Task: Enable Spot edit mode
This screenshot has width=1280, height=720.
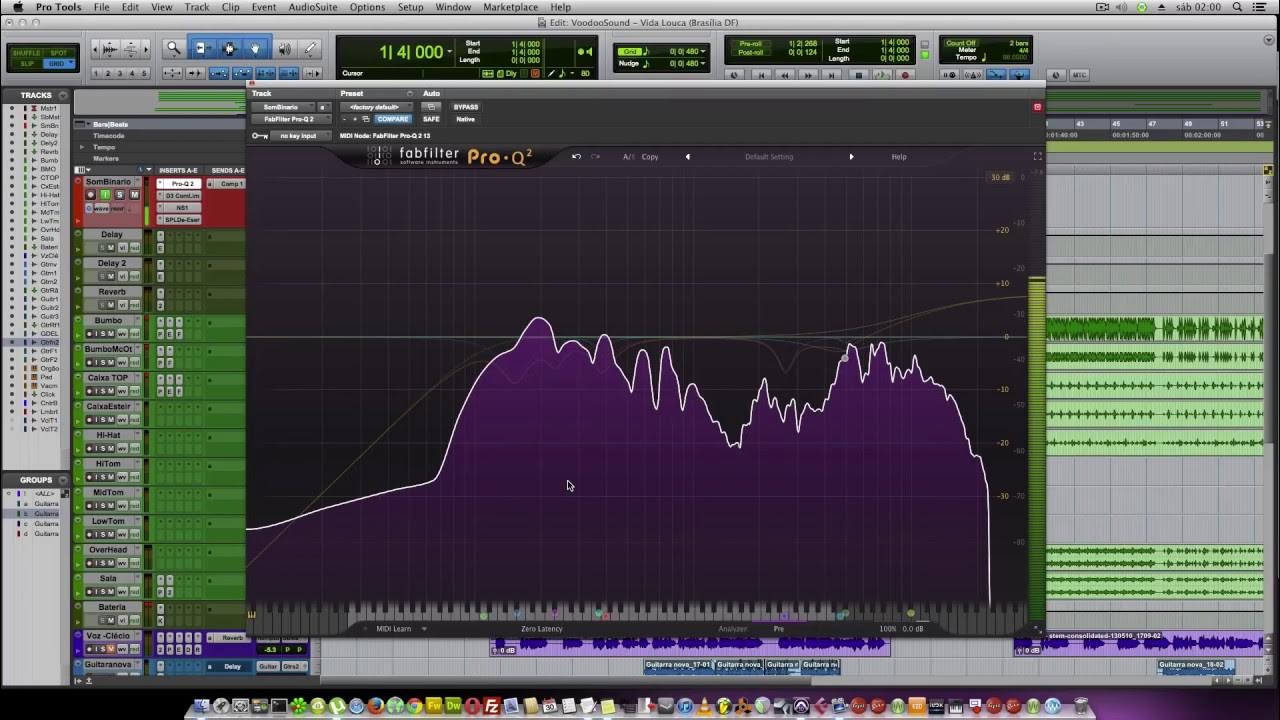Action: 59,53
